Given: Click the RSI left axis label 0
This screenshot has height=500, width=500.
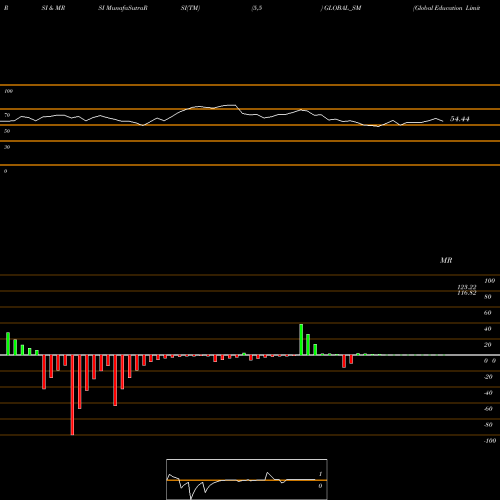Looking at the screenshot, I should pyautogui.click(x=5, y=171).
